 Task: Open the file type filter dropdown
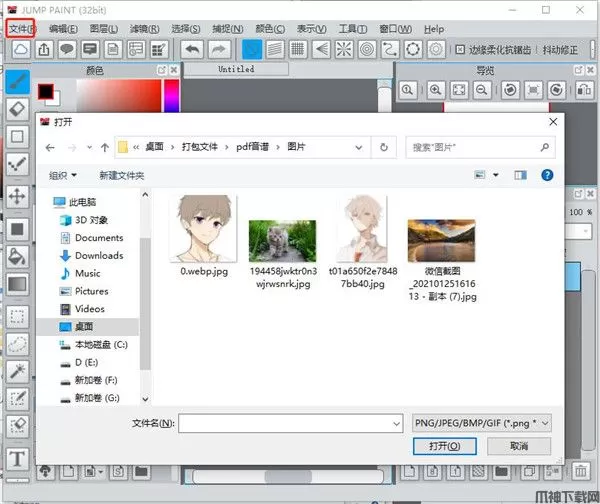[482, 423]
